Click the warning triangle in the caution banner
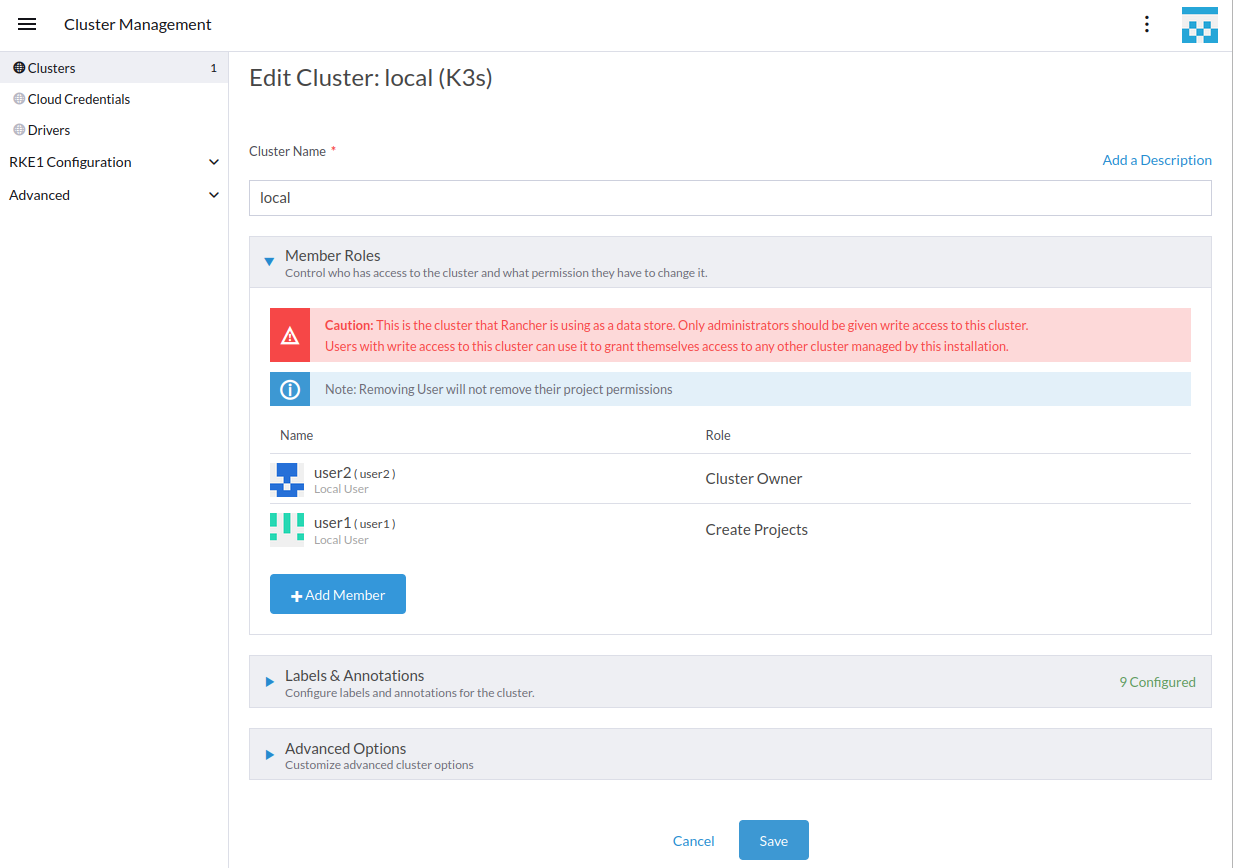Screen dimensions: 1233x868 (289, 335)
